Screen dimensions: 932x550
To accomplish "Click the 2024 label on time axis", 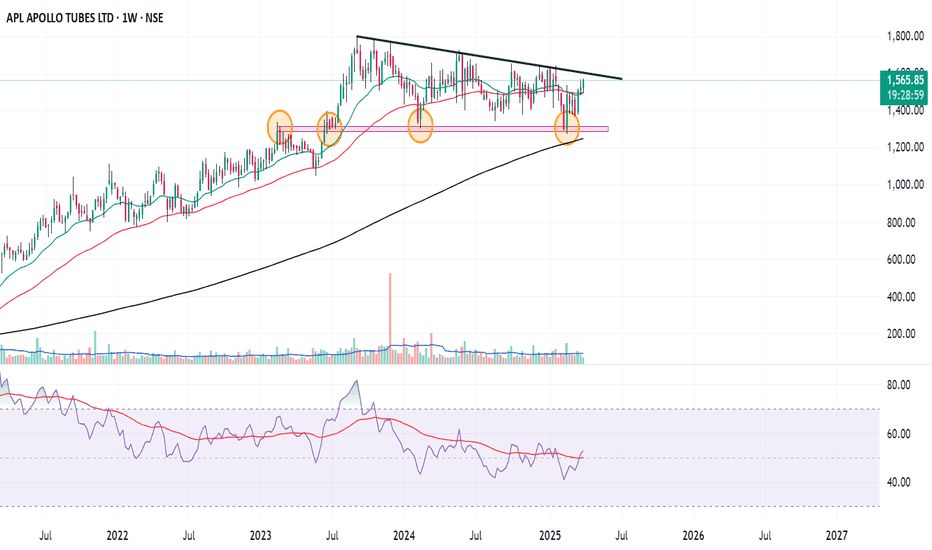I will [x=404, y=536].
